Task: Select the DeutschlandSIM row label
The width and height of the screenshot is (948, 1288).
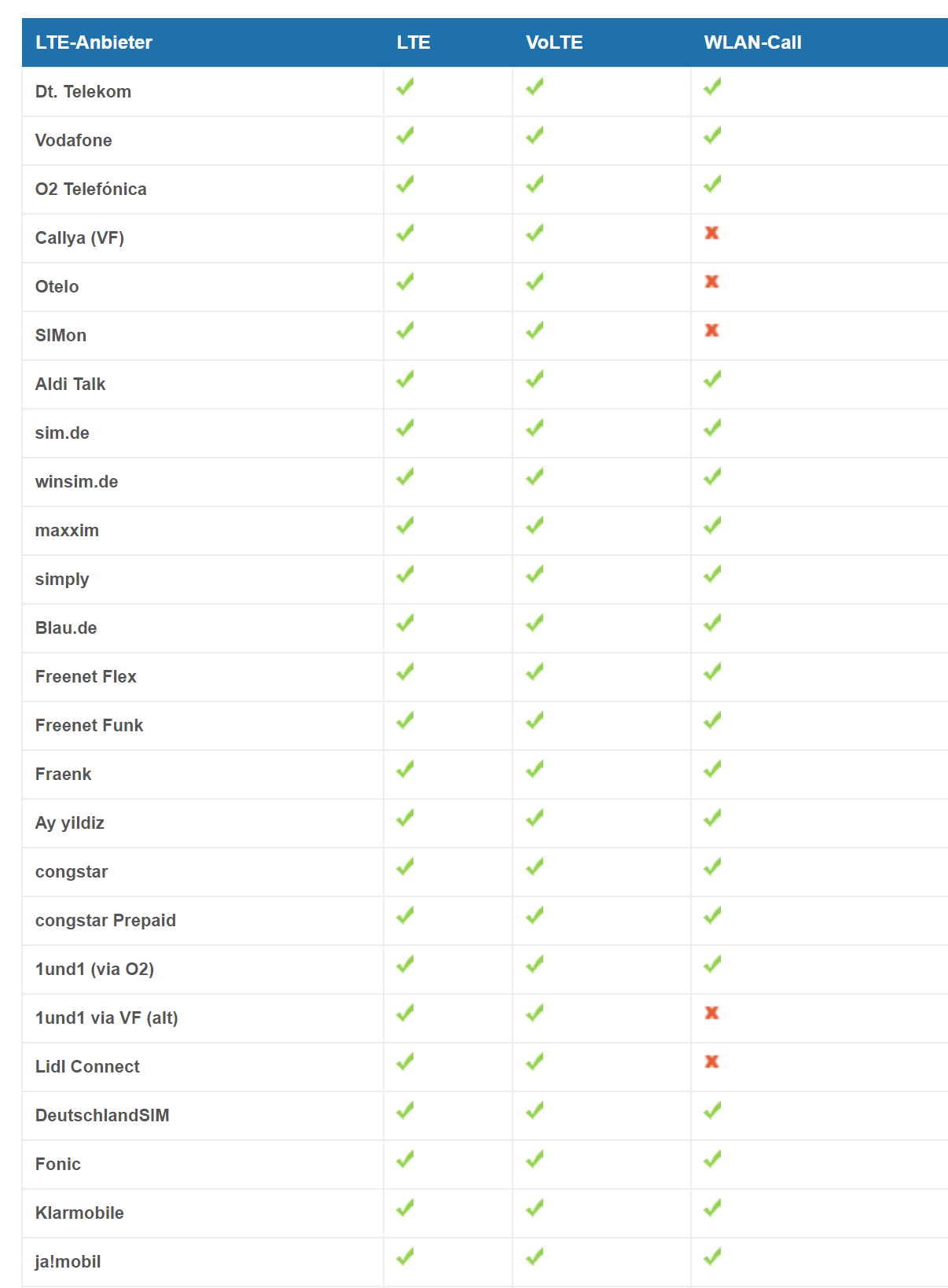Action: 102,1115
